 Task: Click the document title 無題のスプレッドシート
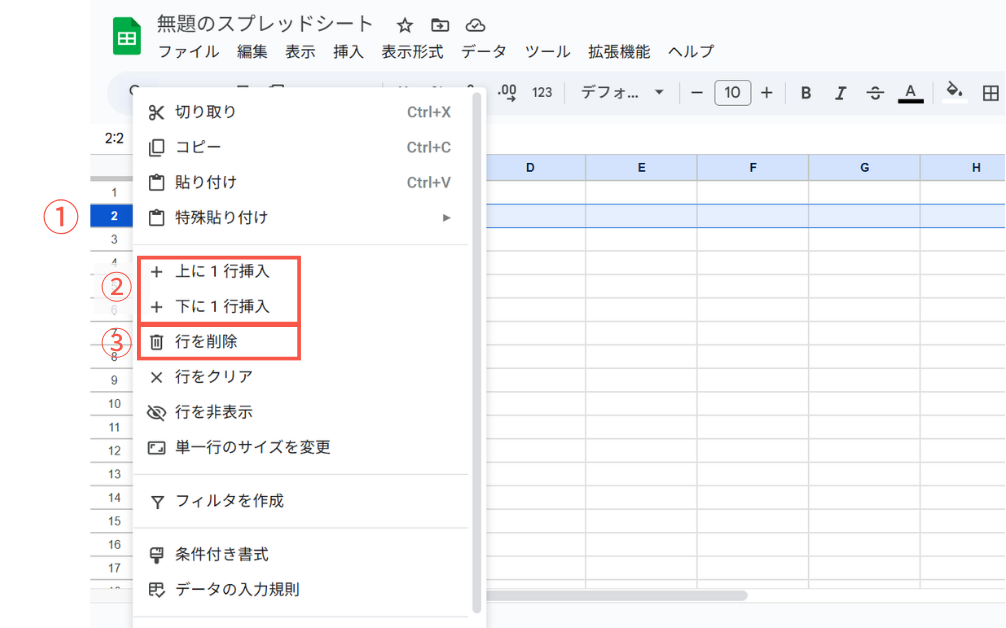(264, 24)
